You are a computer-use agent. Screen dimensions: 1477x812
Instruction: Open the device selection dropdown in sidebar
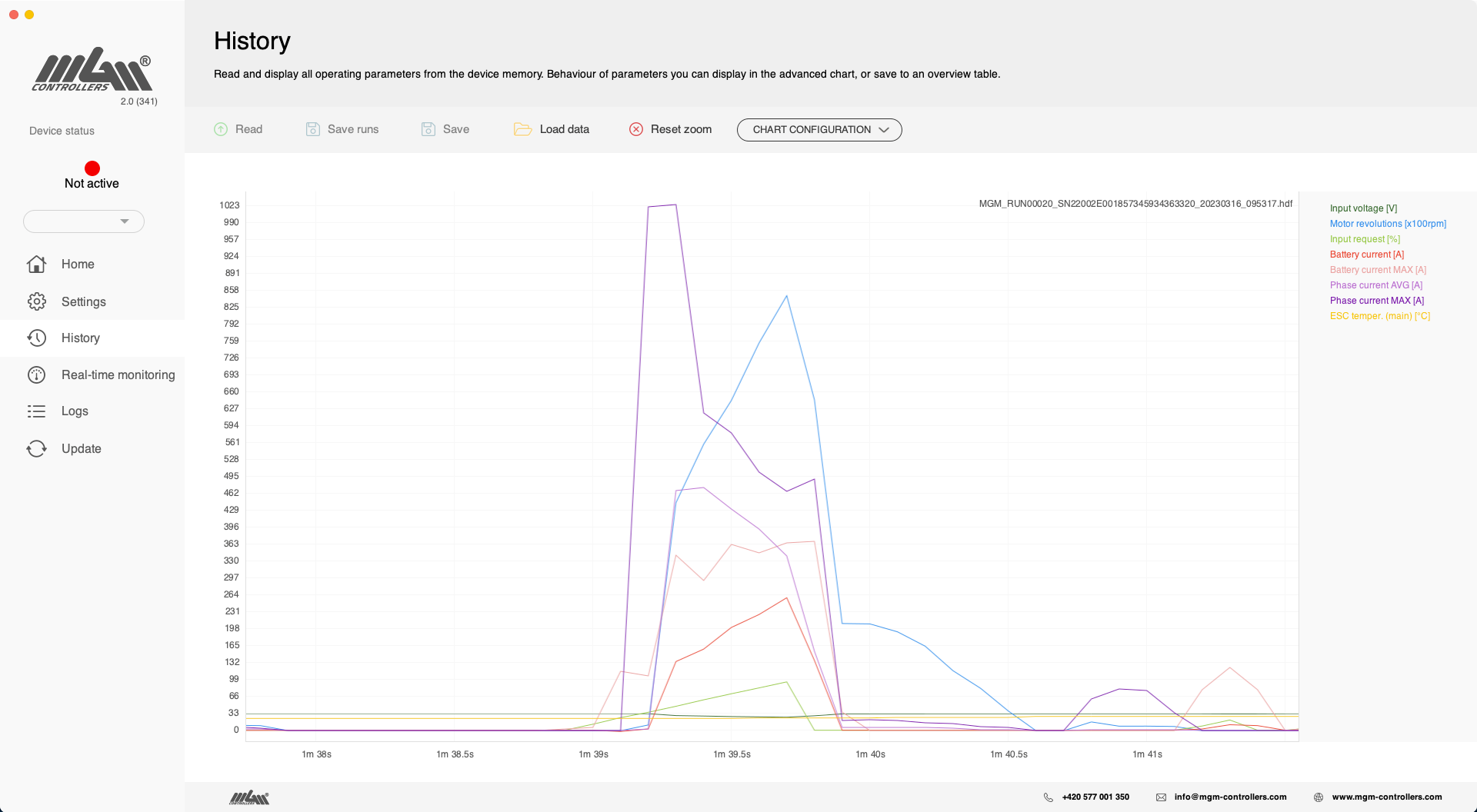point(84,221)
